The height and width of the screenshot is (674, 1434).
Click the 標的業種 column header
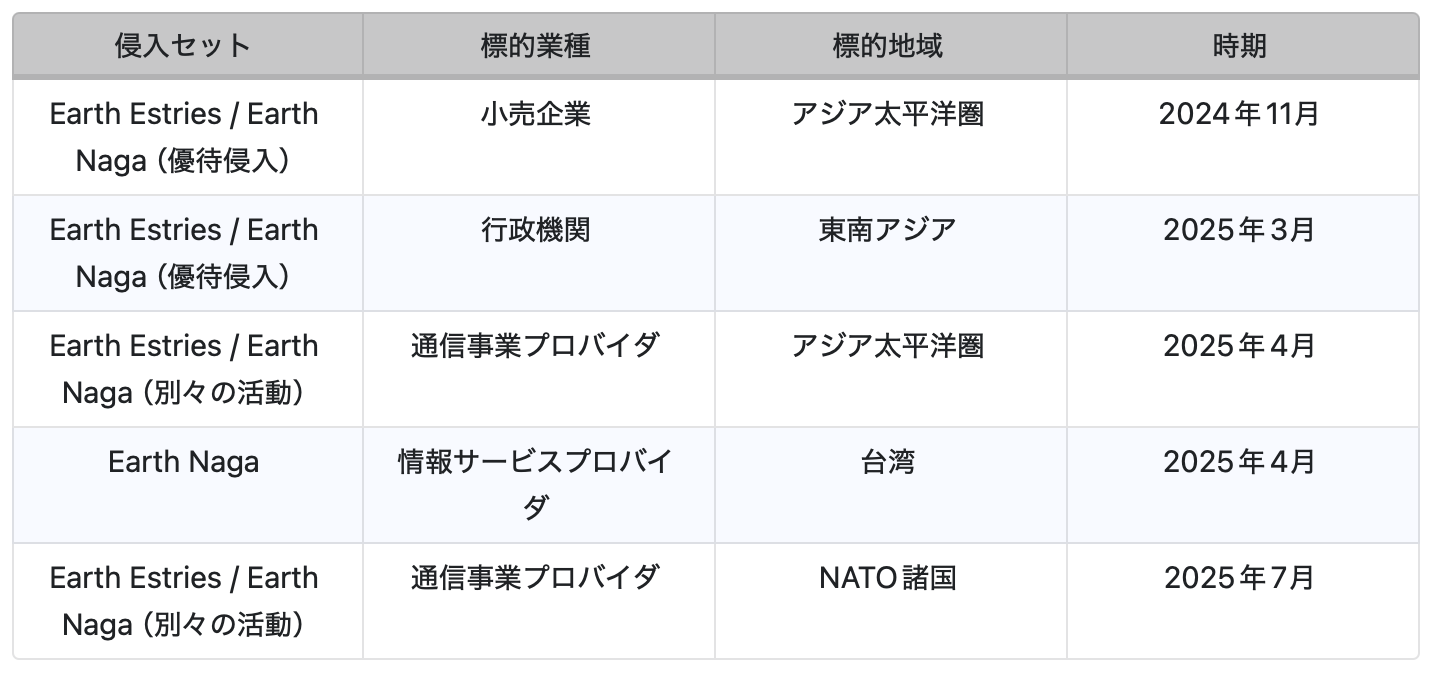coord(536,46)
